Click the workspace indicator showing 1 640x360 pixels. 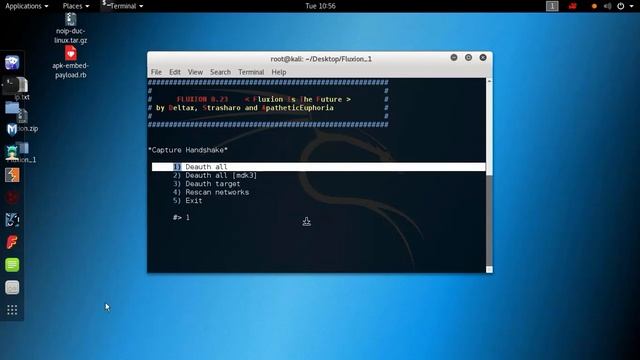click(x=552, y=6)
